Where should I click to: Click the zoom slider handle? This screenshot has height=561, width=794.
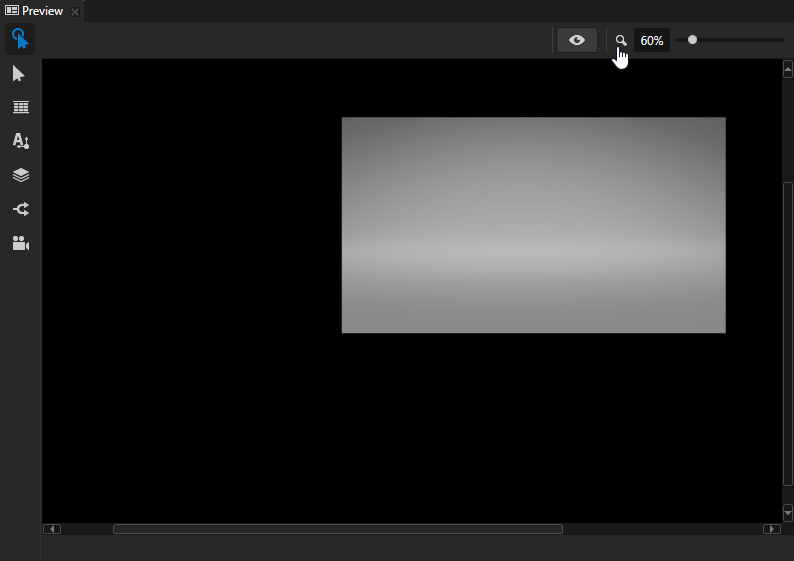[x=692, y=40]
